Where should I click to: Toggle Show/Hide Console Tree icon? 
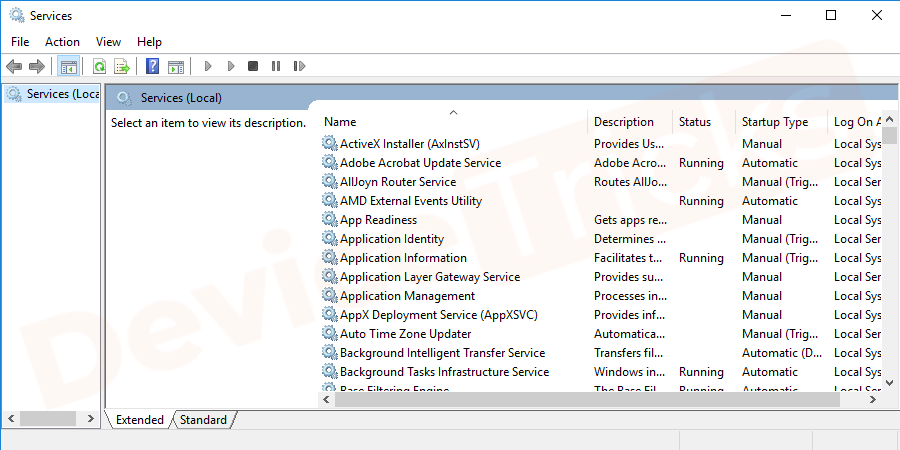[x=69, y=67]
